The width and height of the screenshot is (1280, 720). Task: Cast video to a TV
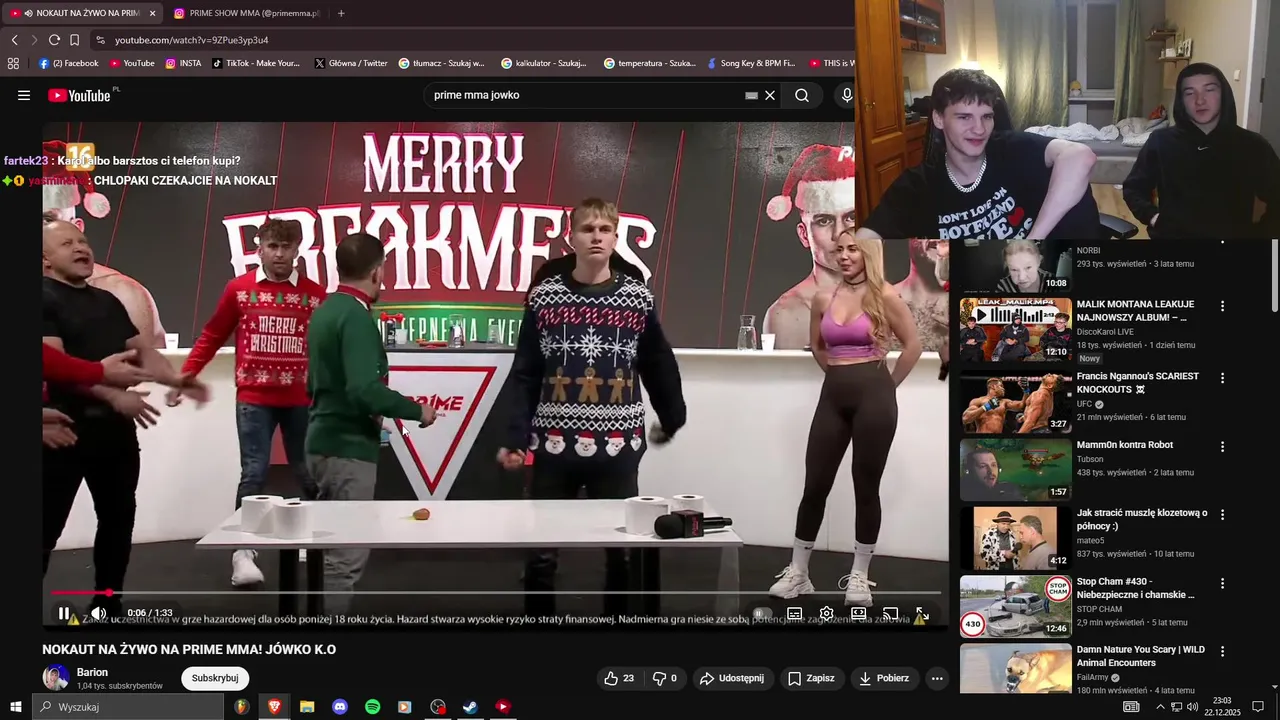pyautogui.click(x=890, y=613)
